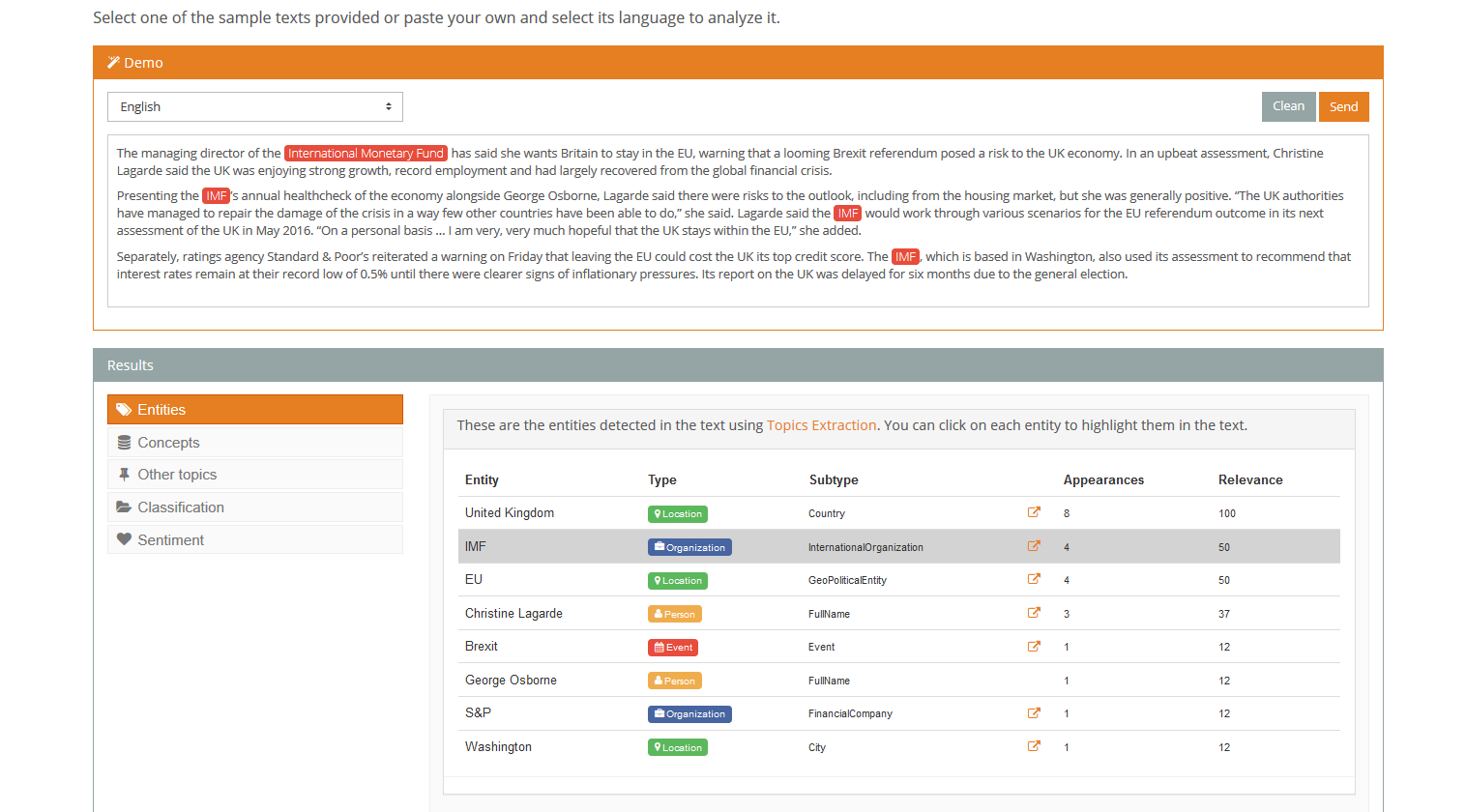Click Organization badge in S&P row
1466x812 pixels.
689,714
